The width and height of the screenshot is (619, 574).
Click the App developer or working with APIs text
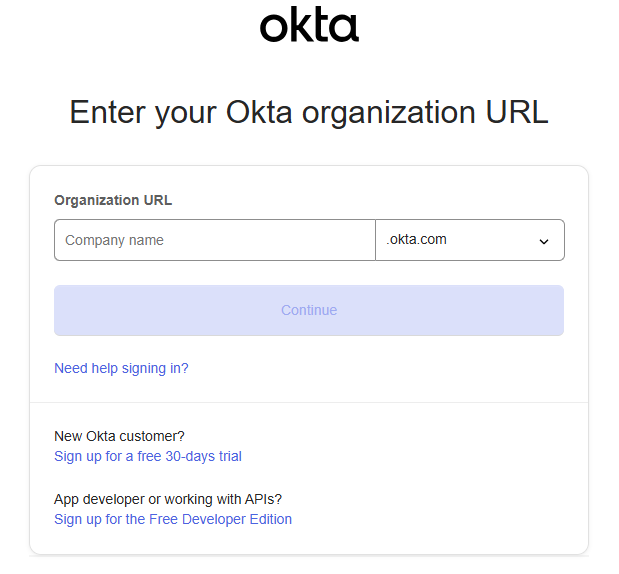click(168, 499)
